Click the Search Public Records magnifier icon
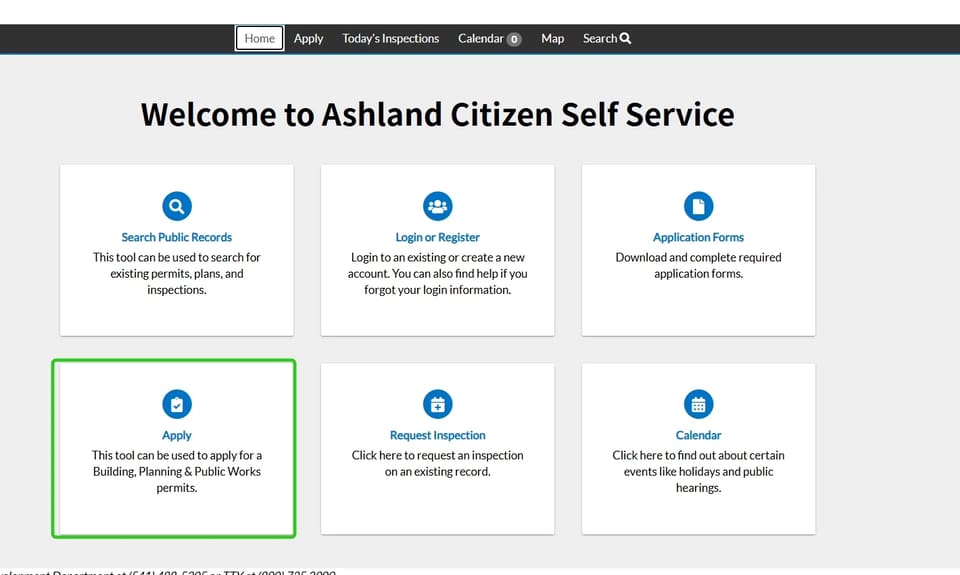Screen dimensions: 960x575 177,206
